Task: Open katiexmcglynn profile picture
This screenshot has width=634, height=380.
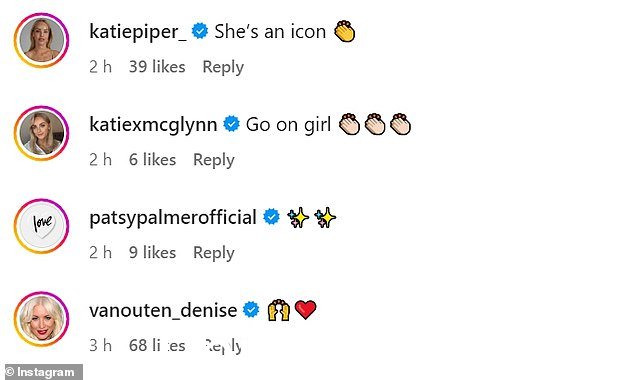Action: coord(42,133)
